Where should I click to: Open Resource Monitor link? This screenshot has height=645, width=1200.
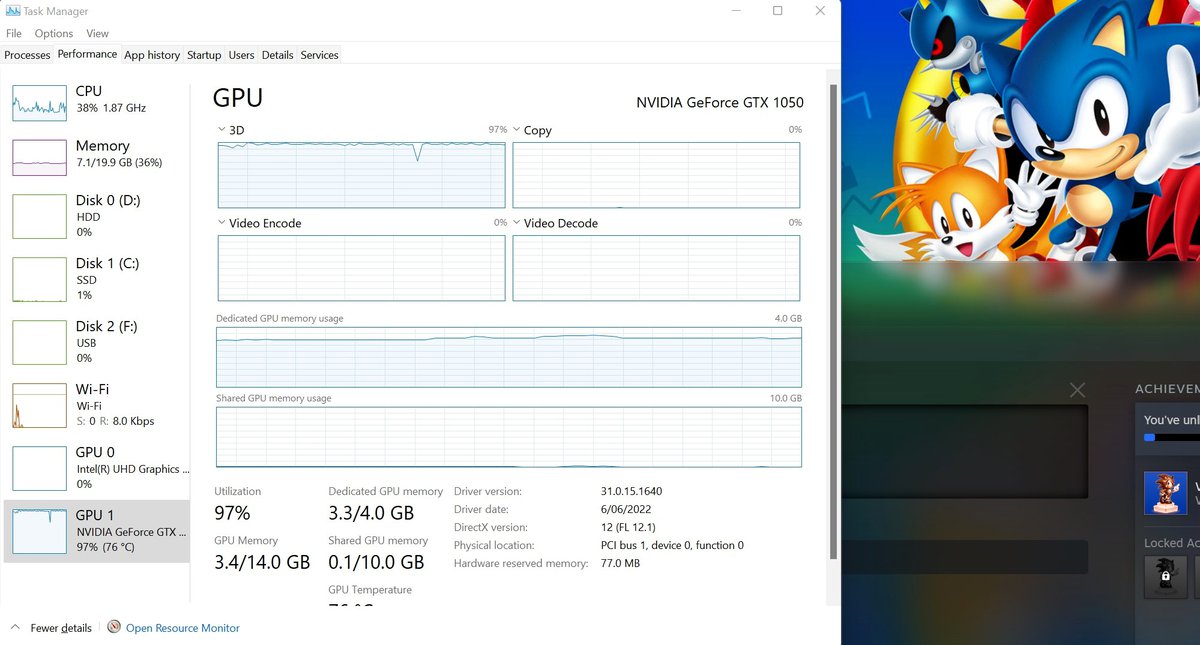183,628
